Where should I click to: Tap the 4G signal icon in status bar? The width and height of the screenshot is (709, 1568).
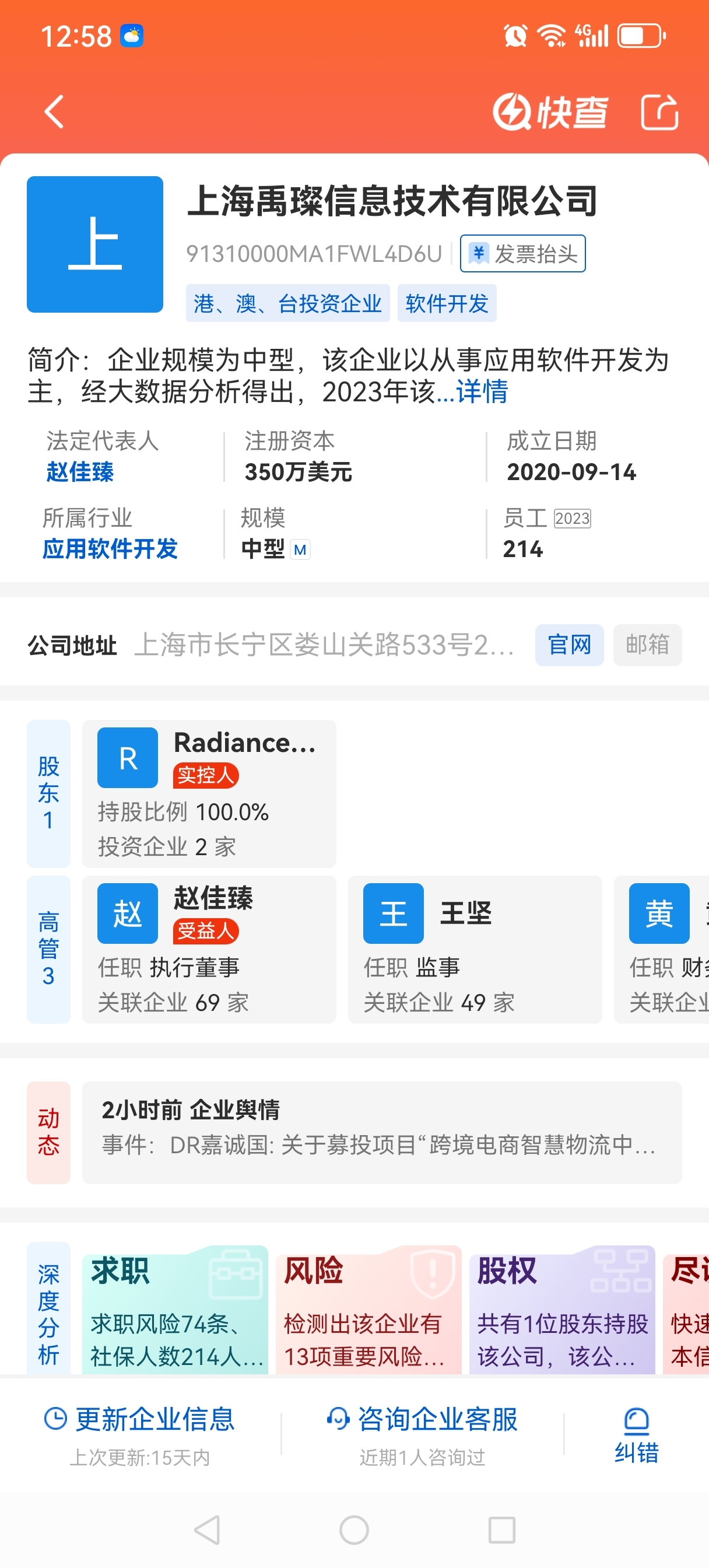pyautogui.click(x=592, y=36)
